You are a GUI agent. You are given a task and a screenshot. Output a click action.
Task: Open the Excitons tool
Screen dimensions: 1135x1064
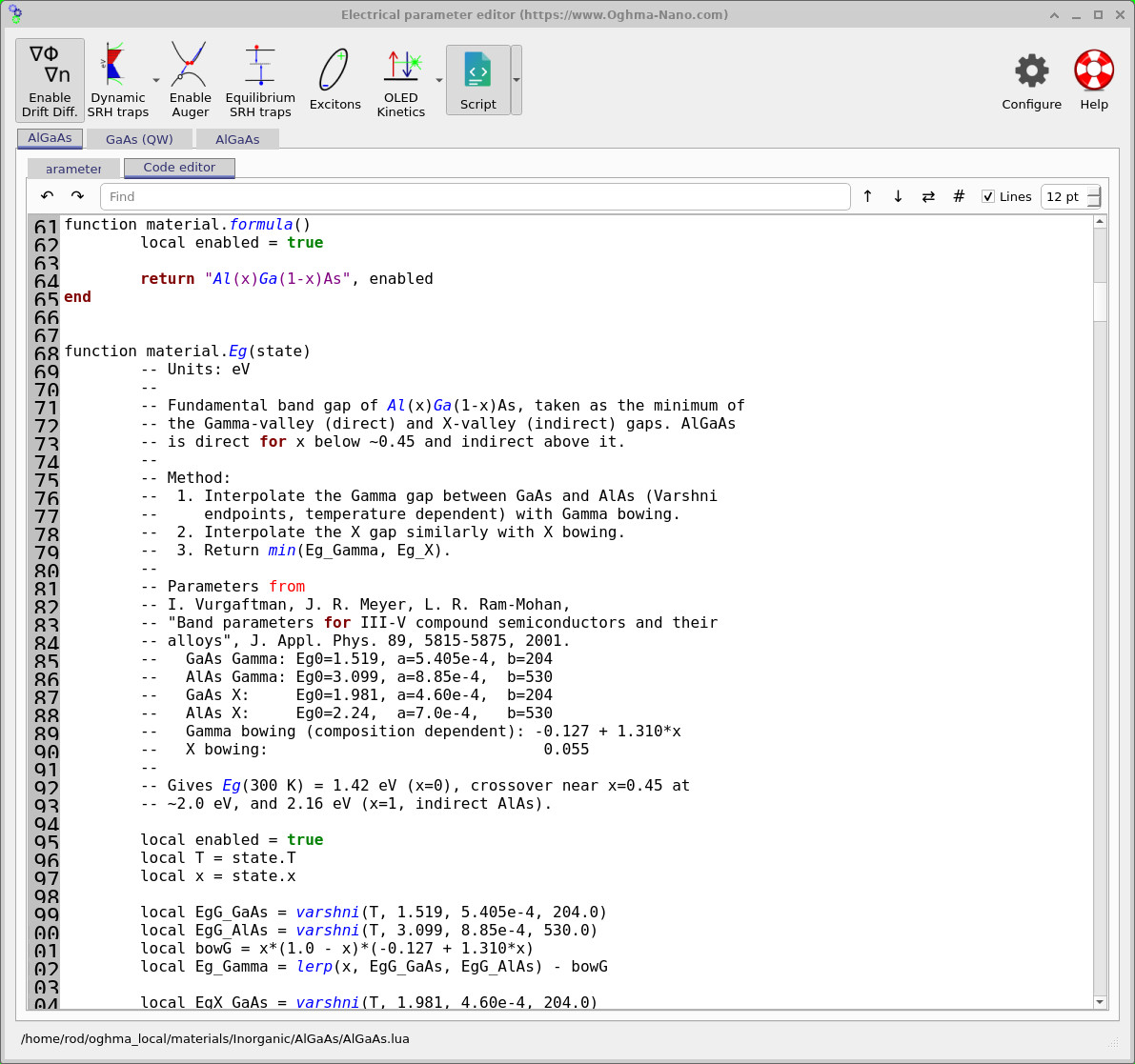[334, 80]
